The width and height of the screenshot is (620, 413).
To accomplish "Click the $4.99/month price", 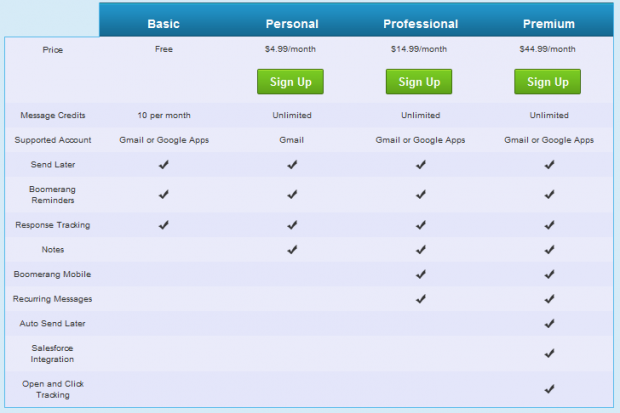I will [x=290, y=49].
